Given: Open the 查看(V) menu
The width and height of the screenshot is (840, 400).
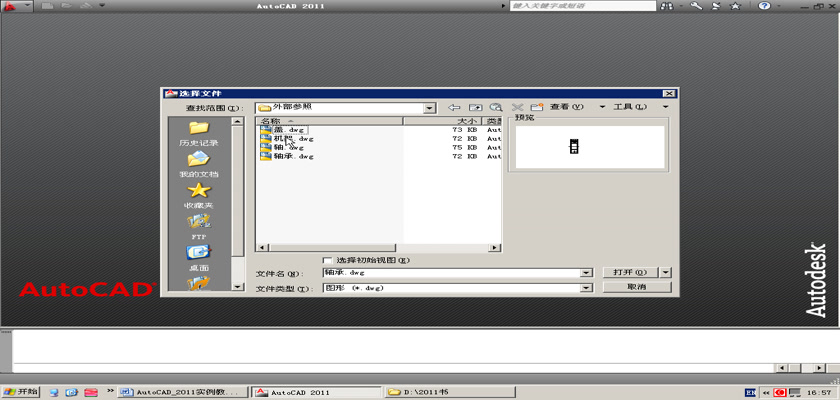Looking at the screenshot, I should pos(566,107).
